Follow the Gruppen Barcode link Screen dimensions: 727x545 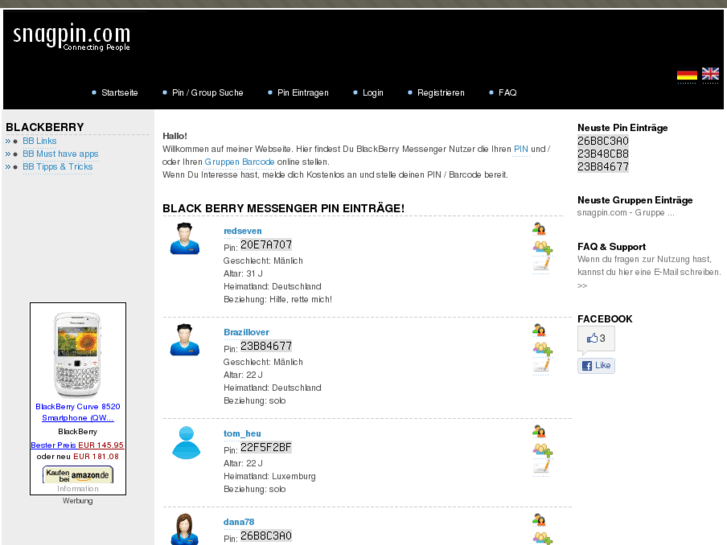tap(239, 162)
